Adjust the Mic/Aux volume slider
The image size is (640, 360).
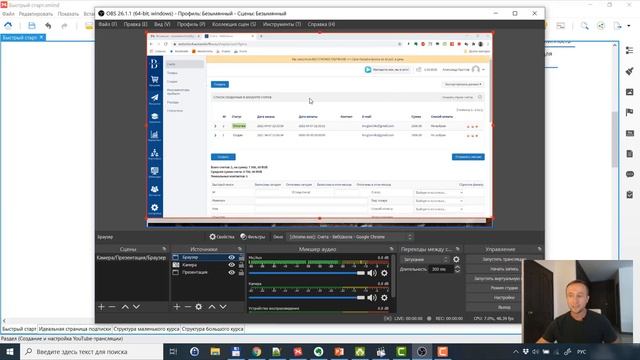[307, 273]
